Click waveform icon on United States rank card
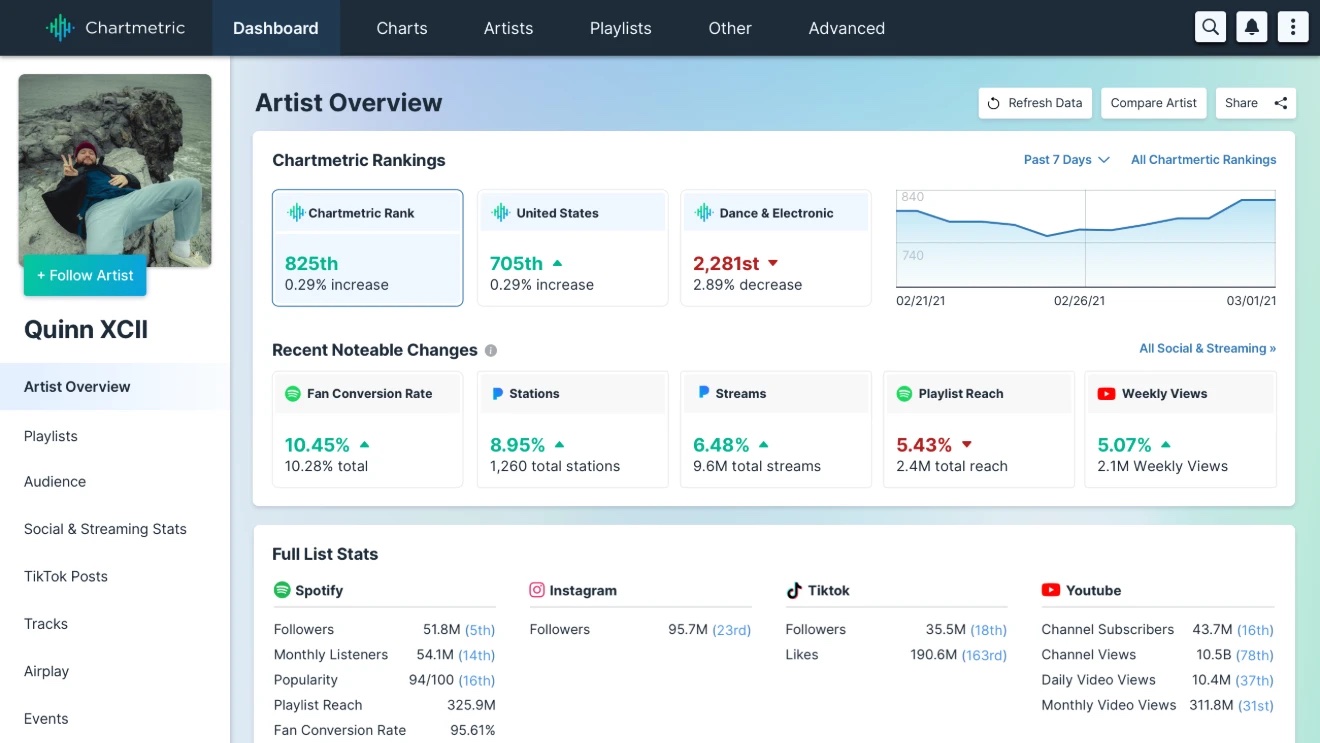Image resolution: width=1320 pixels, height=743 pixels. point(500,213)
